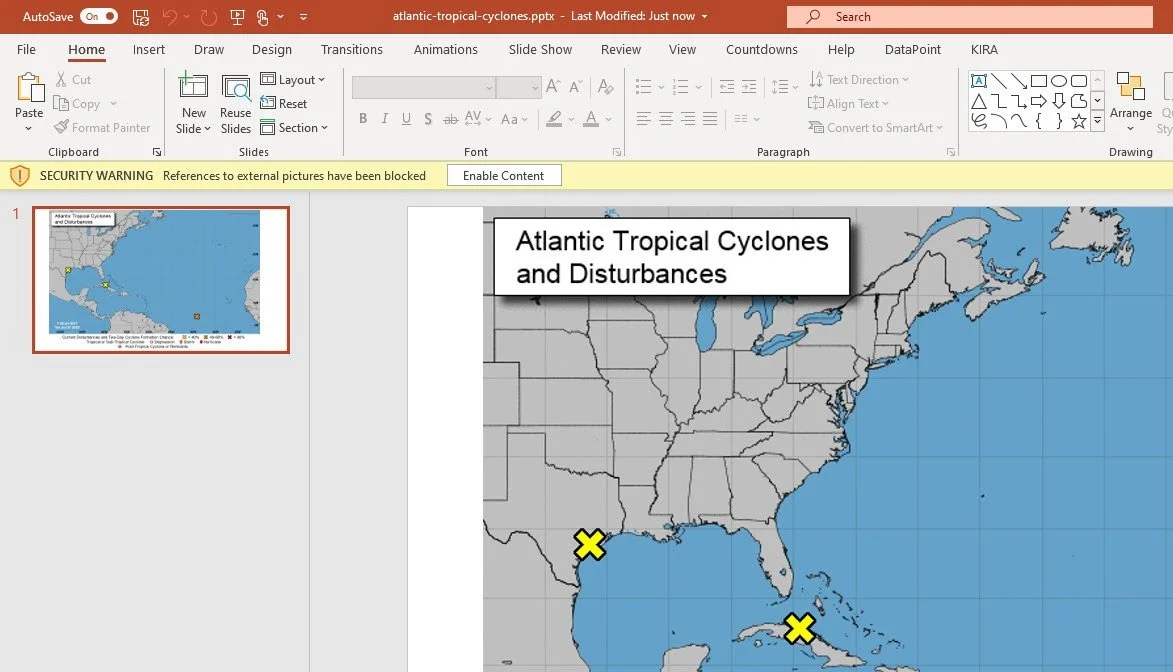Image resolution: width=1173 pixels, height=672 pixels.
Task: Open the Transitions tab
Action: click(352, 49)
